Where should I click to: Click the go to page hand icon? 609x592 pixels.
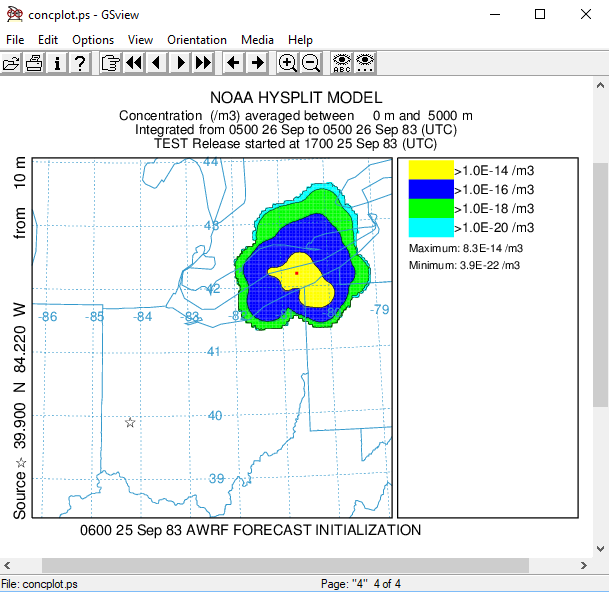pos(110,63)
